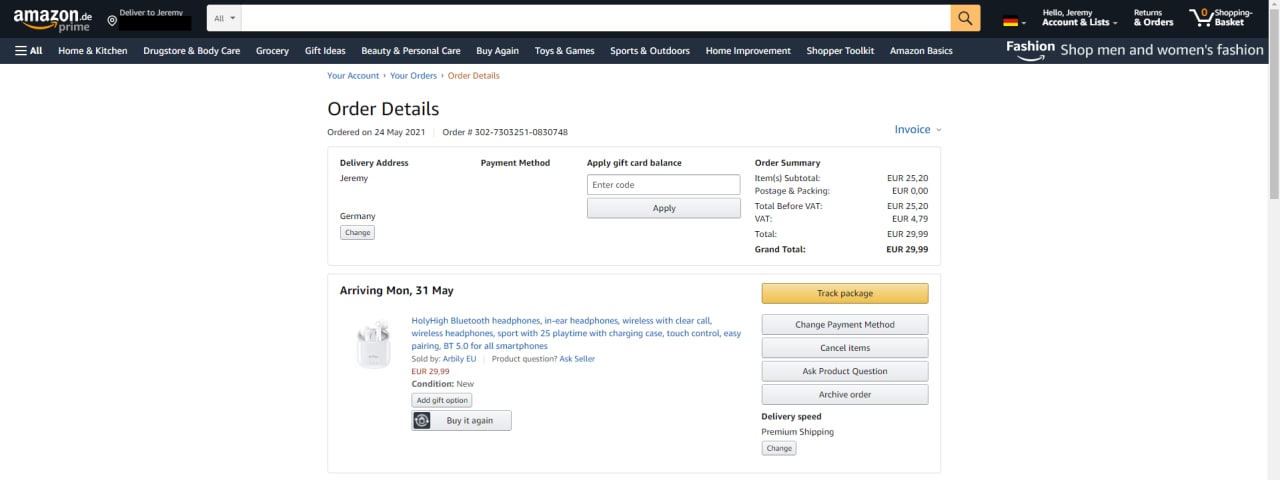1280x480 pixels.
Task: Click the orange search magnifier button
Action: [965, 18]
